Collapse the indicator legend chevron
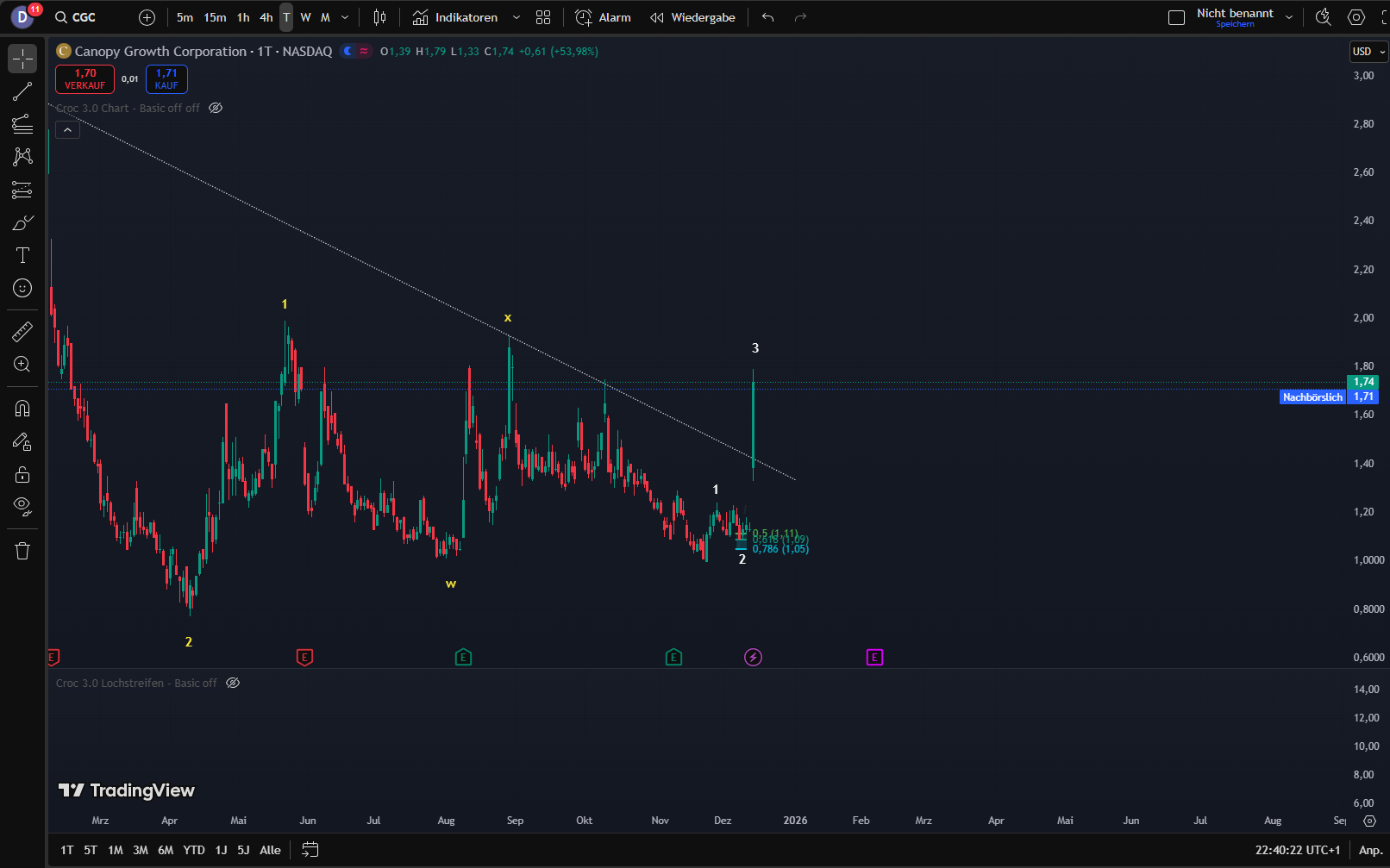Viewport: 1390px width, 868px height. [x=67, y=130]
